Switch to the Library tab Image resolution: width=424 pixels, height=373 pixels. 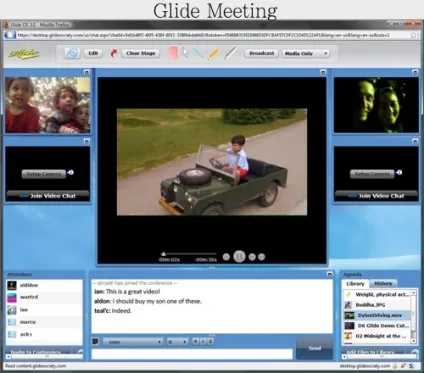click(355, 284)
